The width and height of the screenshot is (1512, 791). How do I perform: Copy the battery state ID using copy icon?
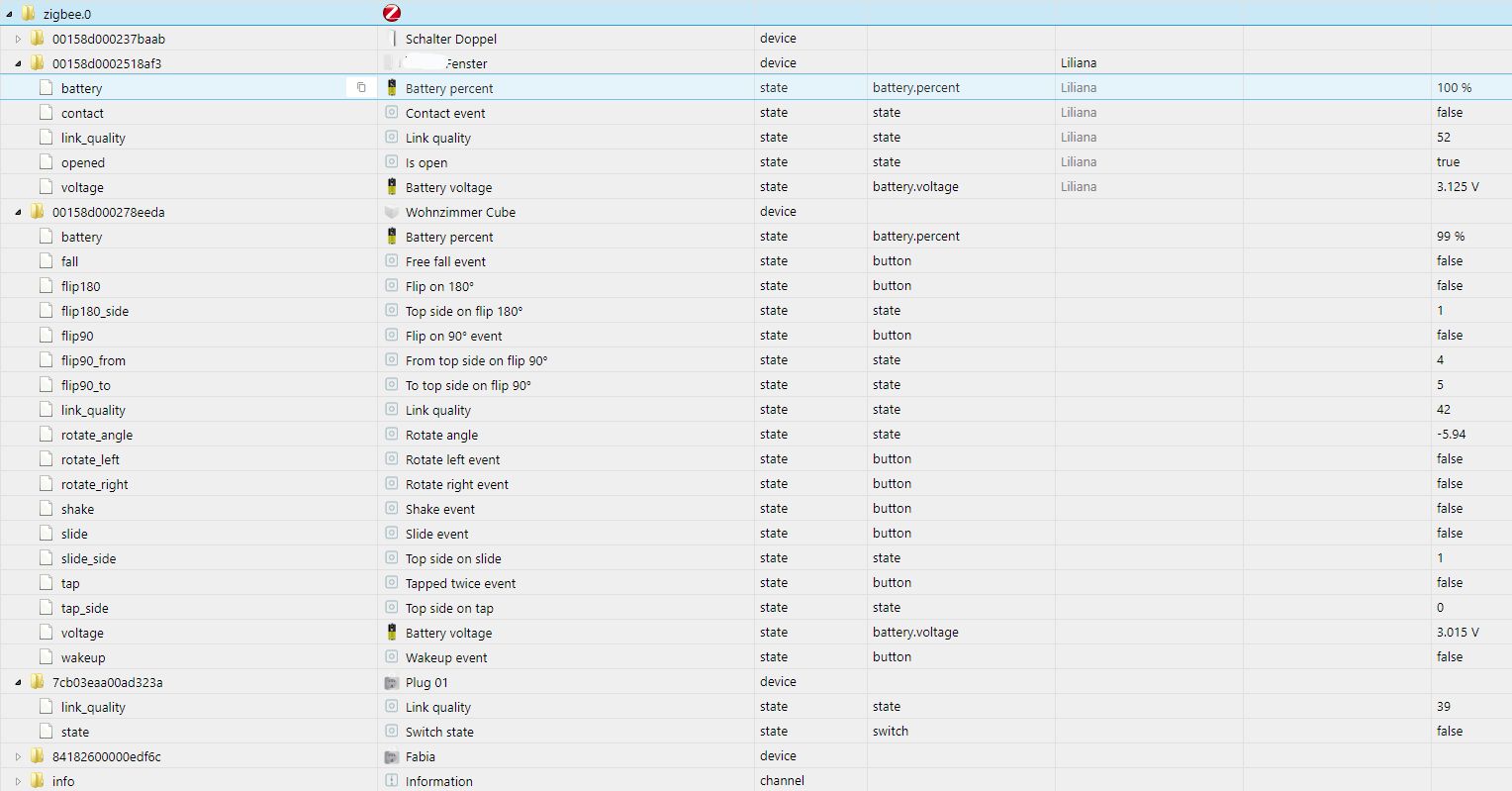coord(361,87)
